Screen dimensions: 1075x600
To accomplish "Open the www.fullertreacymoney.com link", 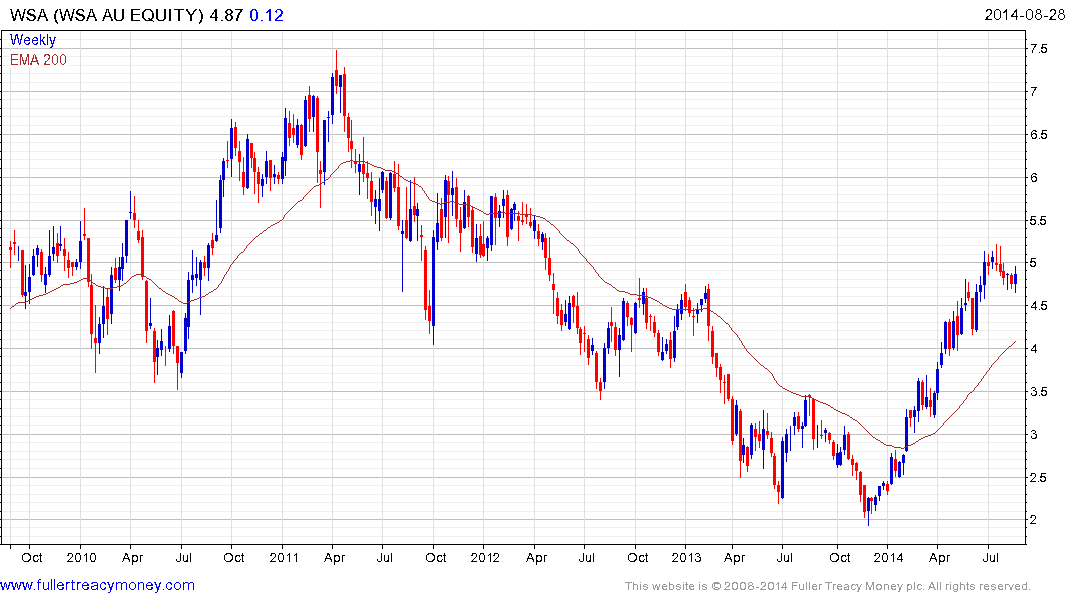I will [x=97, y=585].
